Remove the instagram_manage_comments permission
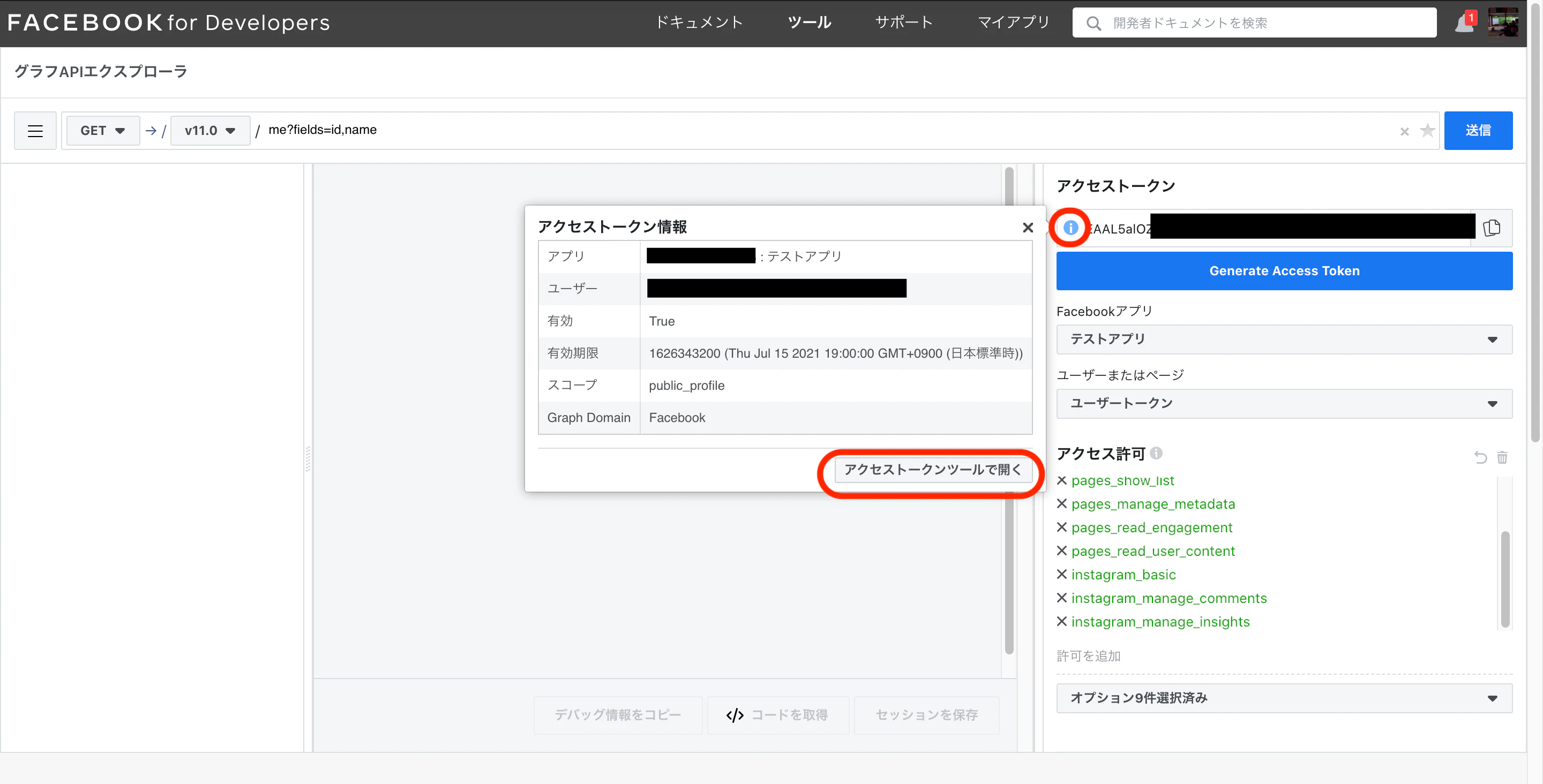1543x784 pixels. coord(1062,598)
